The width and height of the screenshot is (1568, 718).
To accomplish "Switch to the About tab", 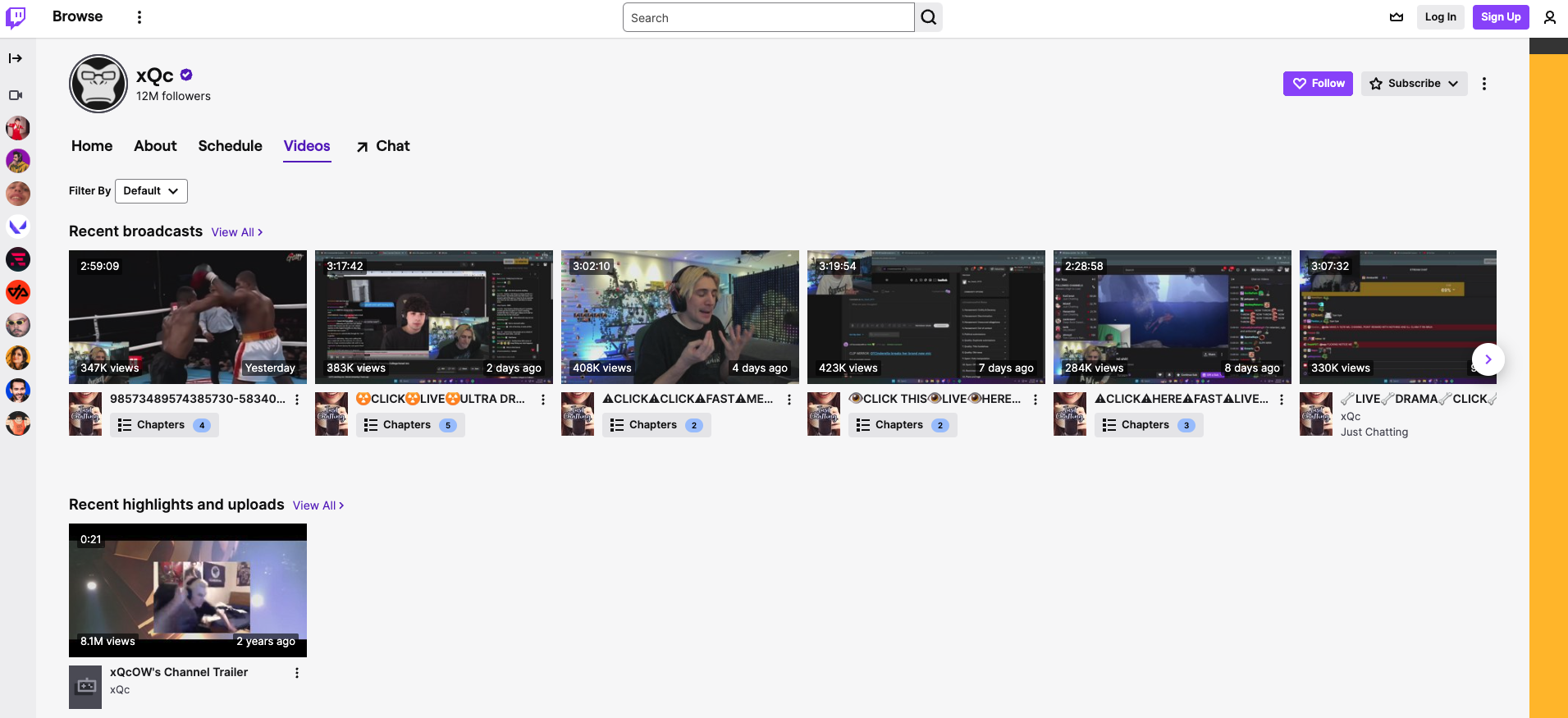I will 155,146.
